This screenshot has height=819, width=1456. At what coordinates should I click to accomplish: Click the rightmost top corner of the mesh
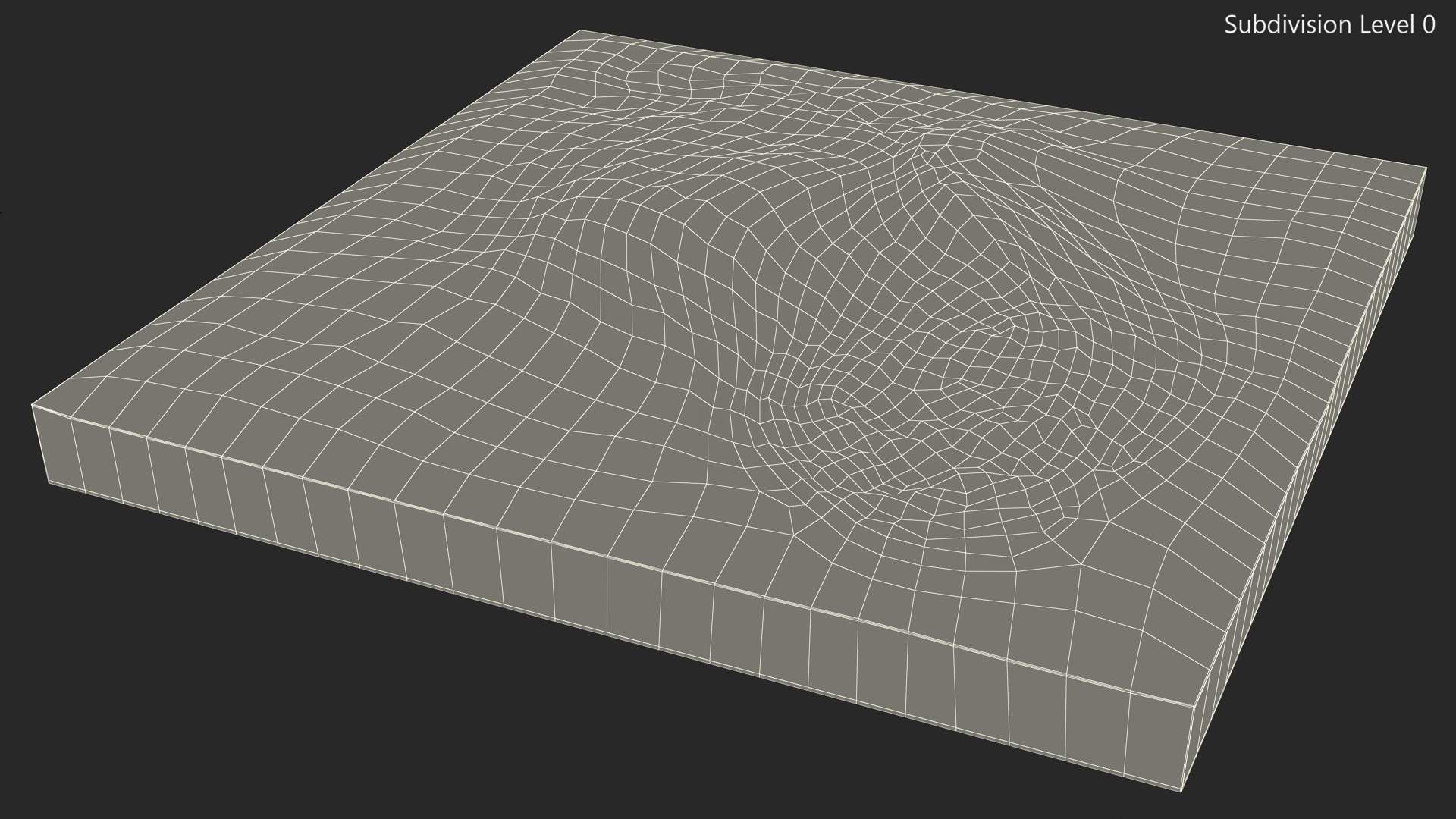coord(1426,168)
